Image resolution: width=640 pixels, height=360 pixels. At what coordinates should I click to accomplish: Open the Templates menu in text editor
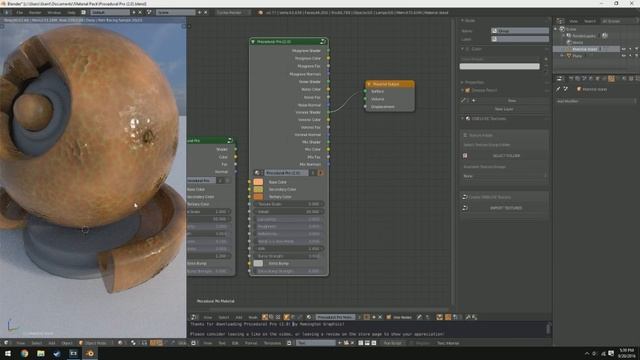(x=272, y=343)
